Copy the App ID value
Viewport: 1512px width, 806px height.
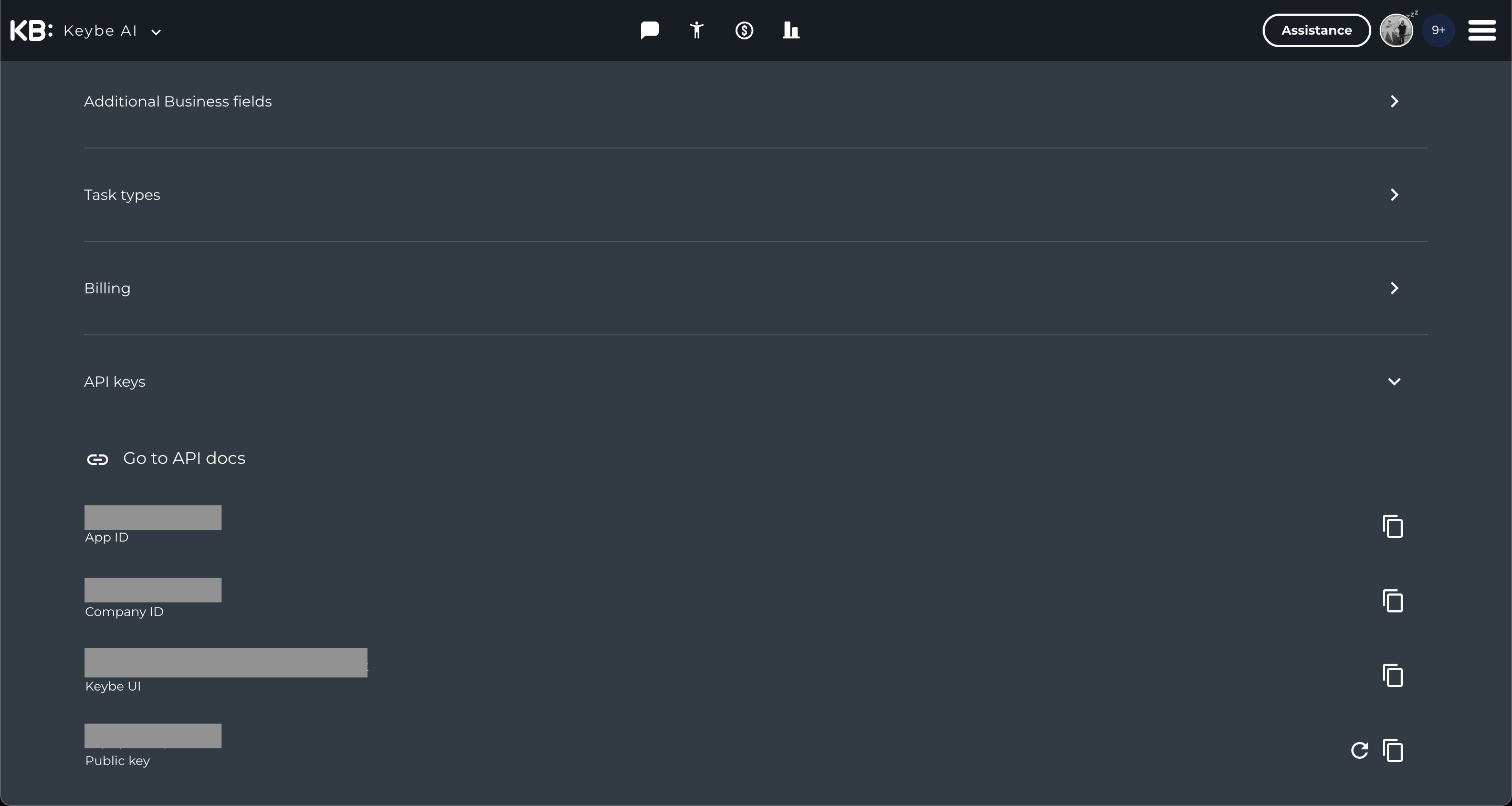(x=1393, y=526)
